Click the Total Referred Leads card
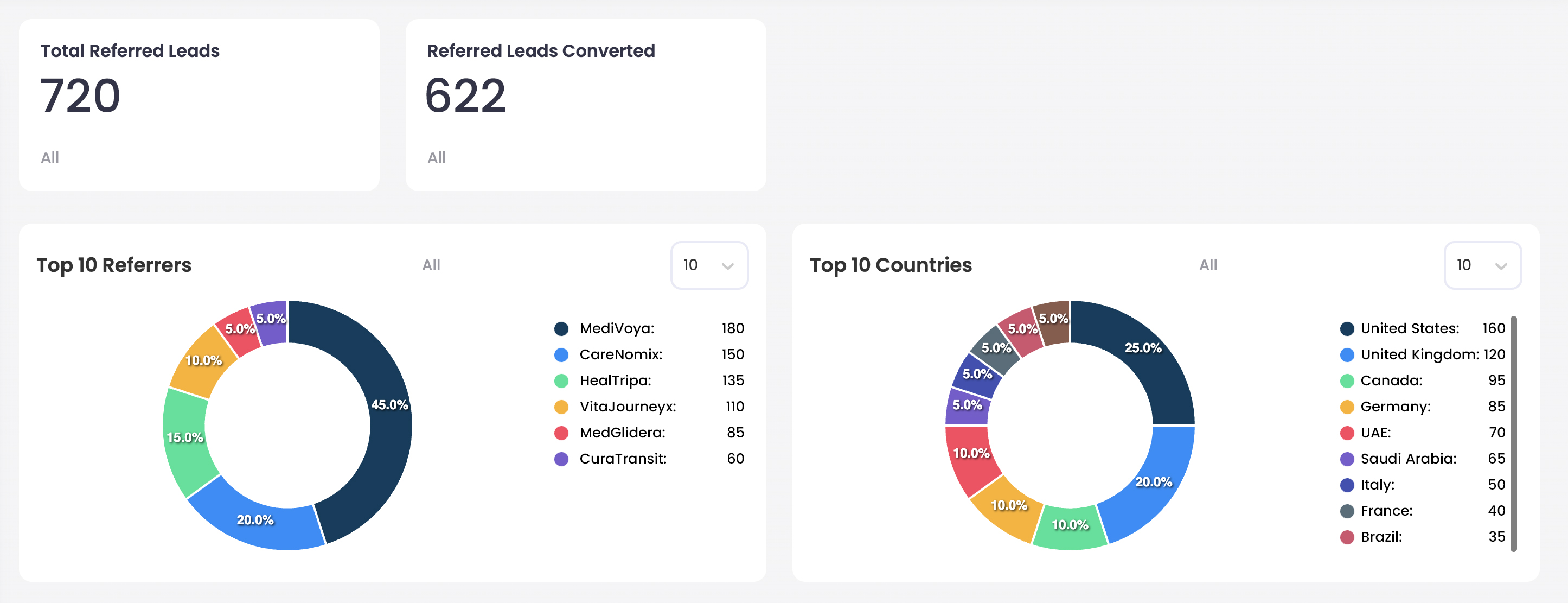The height and width of the screenshot is (603, 1568). click(199, 105)
